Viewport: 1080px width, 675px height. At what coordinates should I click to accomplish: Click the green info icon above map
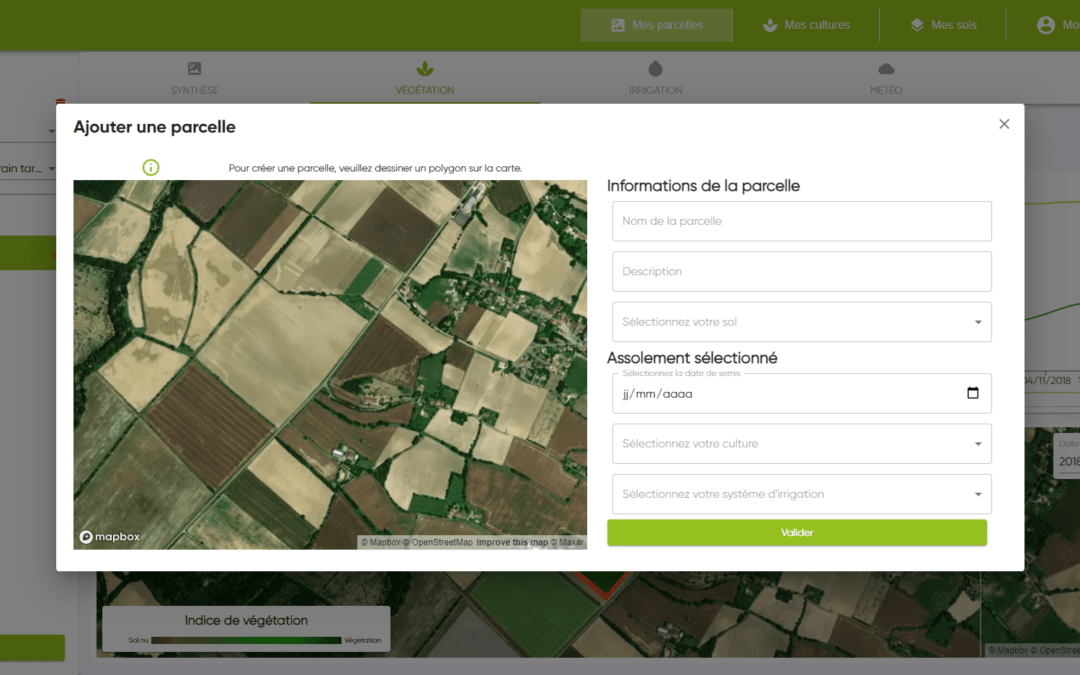click(x=151, y=167)
